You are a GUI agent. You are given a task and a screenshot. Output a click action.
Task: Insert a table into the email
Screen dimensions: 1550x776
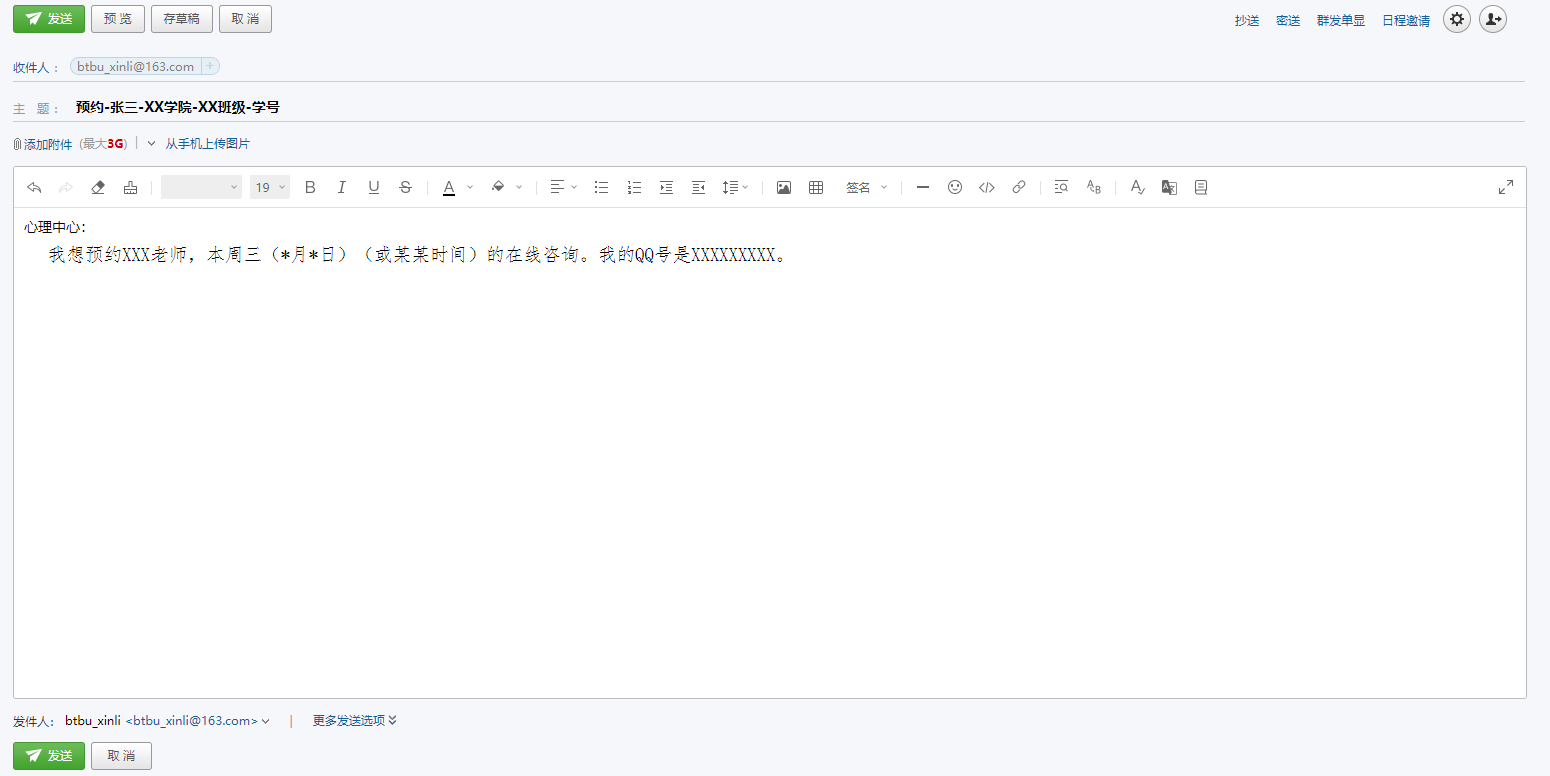pyautogui.click(x=816, y=187)
